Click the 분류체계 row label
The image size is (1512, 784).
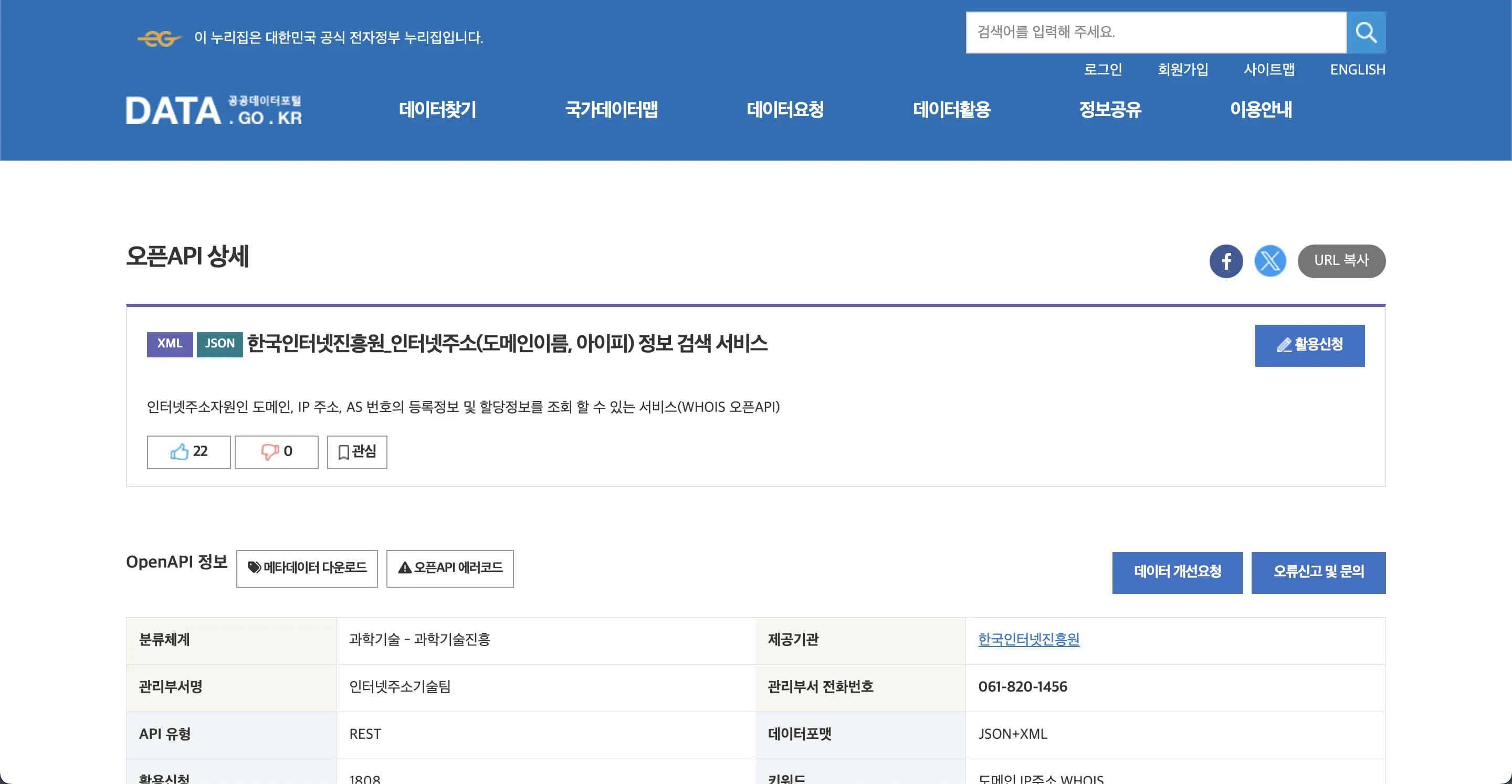coord(164,640)
